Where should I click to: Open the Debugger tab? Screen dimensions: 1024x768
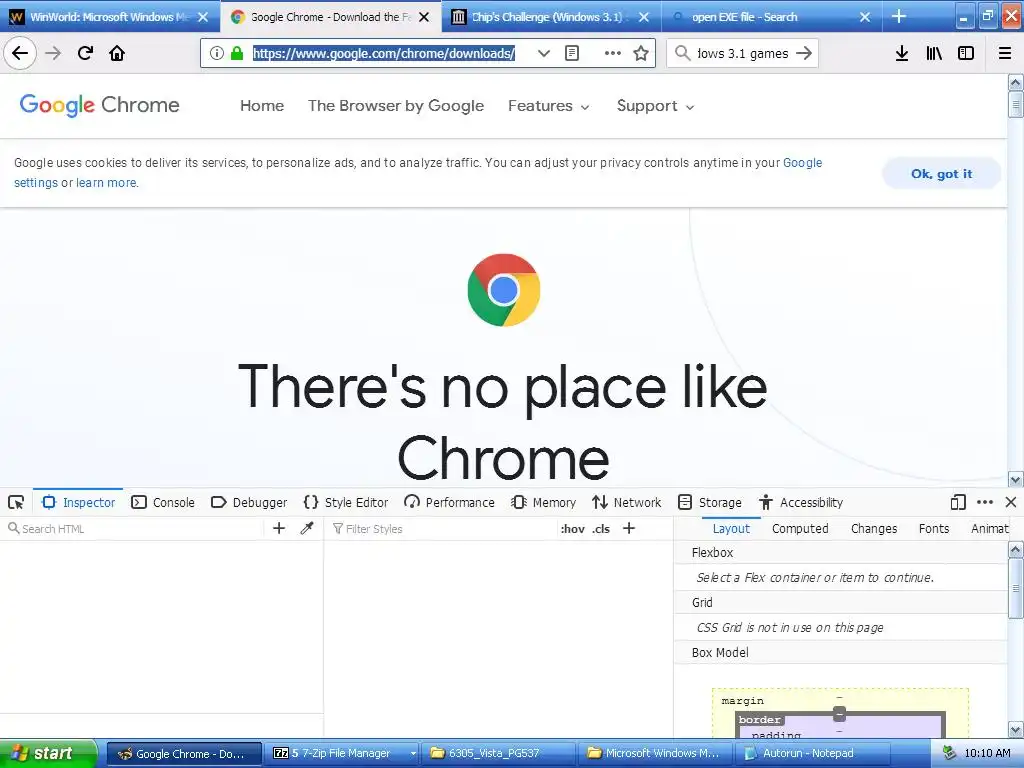[x=249, y=502]
